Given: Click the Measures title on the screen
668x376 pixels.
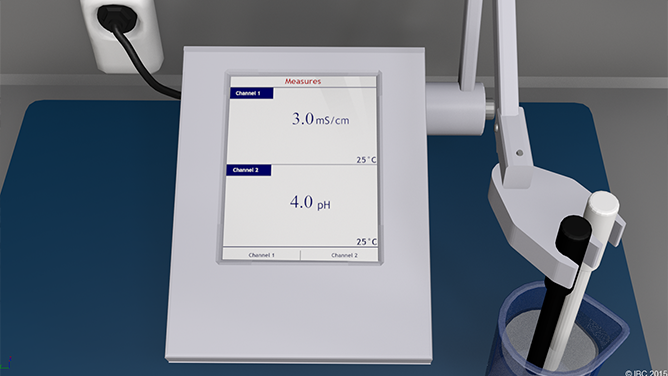Looking at the screenshot, I should point(303,81).
